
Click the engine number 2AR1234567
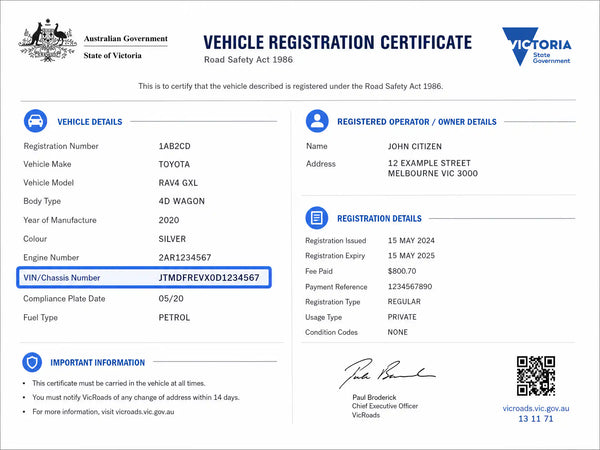point(185,258)
